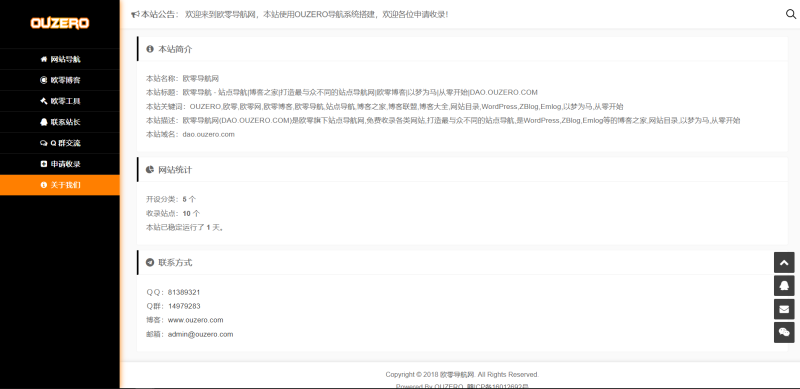Open 网站导航 in the sidebar
The height and width of the screenshot is (389, 800).
pyautogui.click(x=60, y=59)
